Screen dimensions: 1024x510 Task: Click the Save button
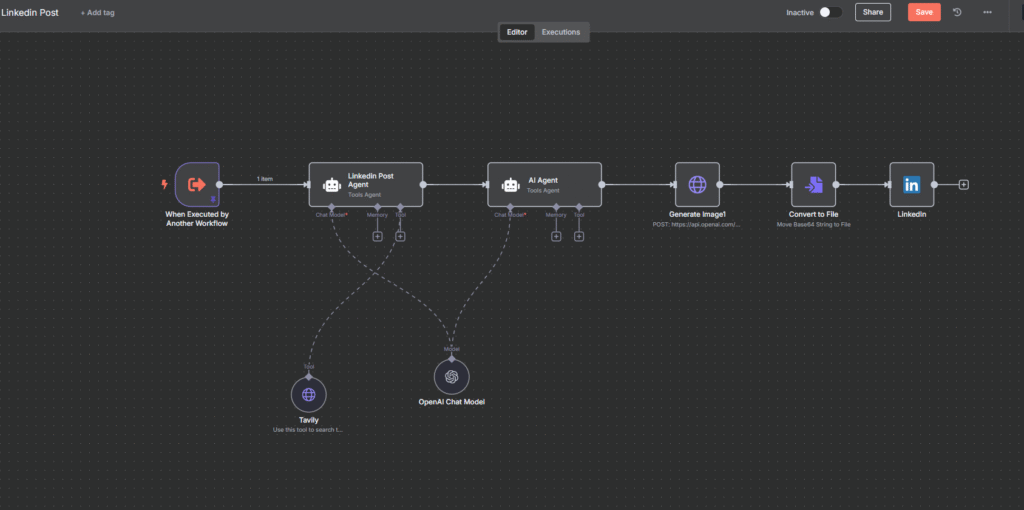pyautogui.click(x=923, y=12)
